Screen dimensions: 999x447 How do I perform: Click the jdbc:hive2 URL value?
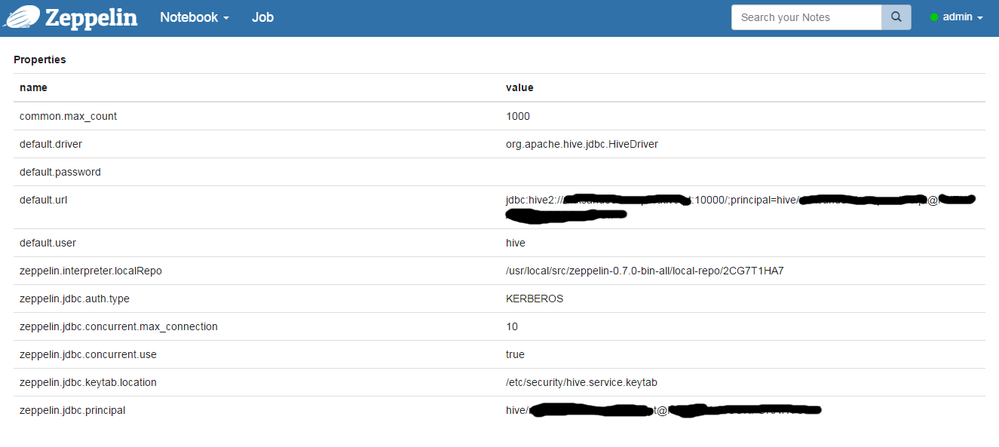point(740,208)
